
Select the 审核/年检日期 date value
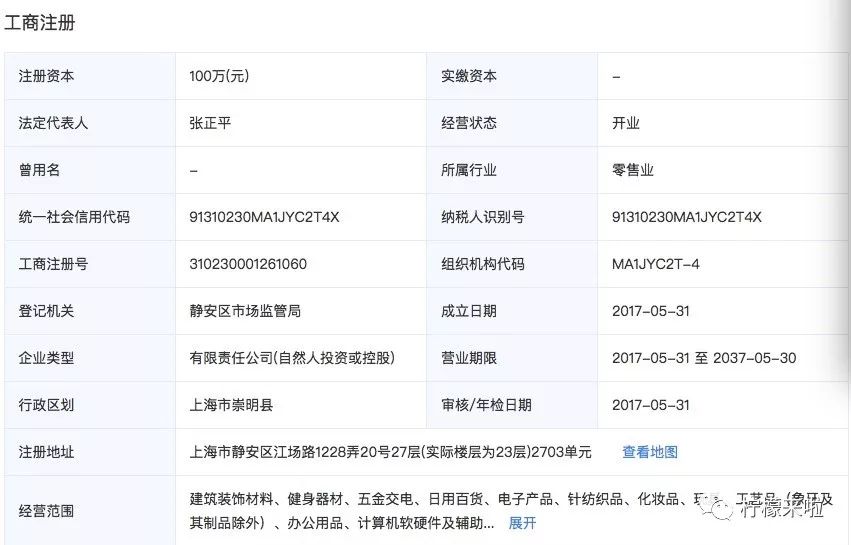[x=651, y=405]
